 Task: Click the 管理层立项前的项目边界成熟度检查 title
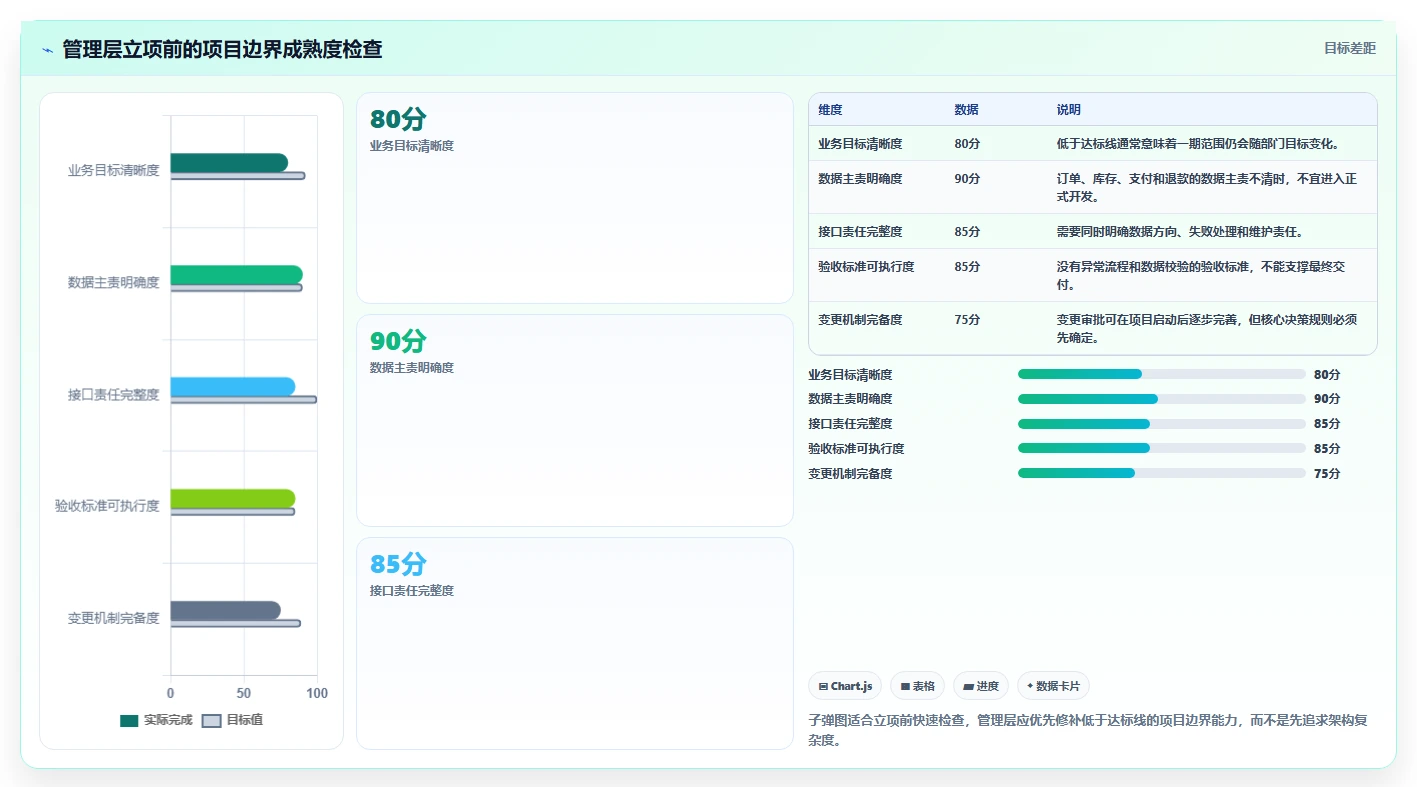pyautogui.click(x=222, y=49)
